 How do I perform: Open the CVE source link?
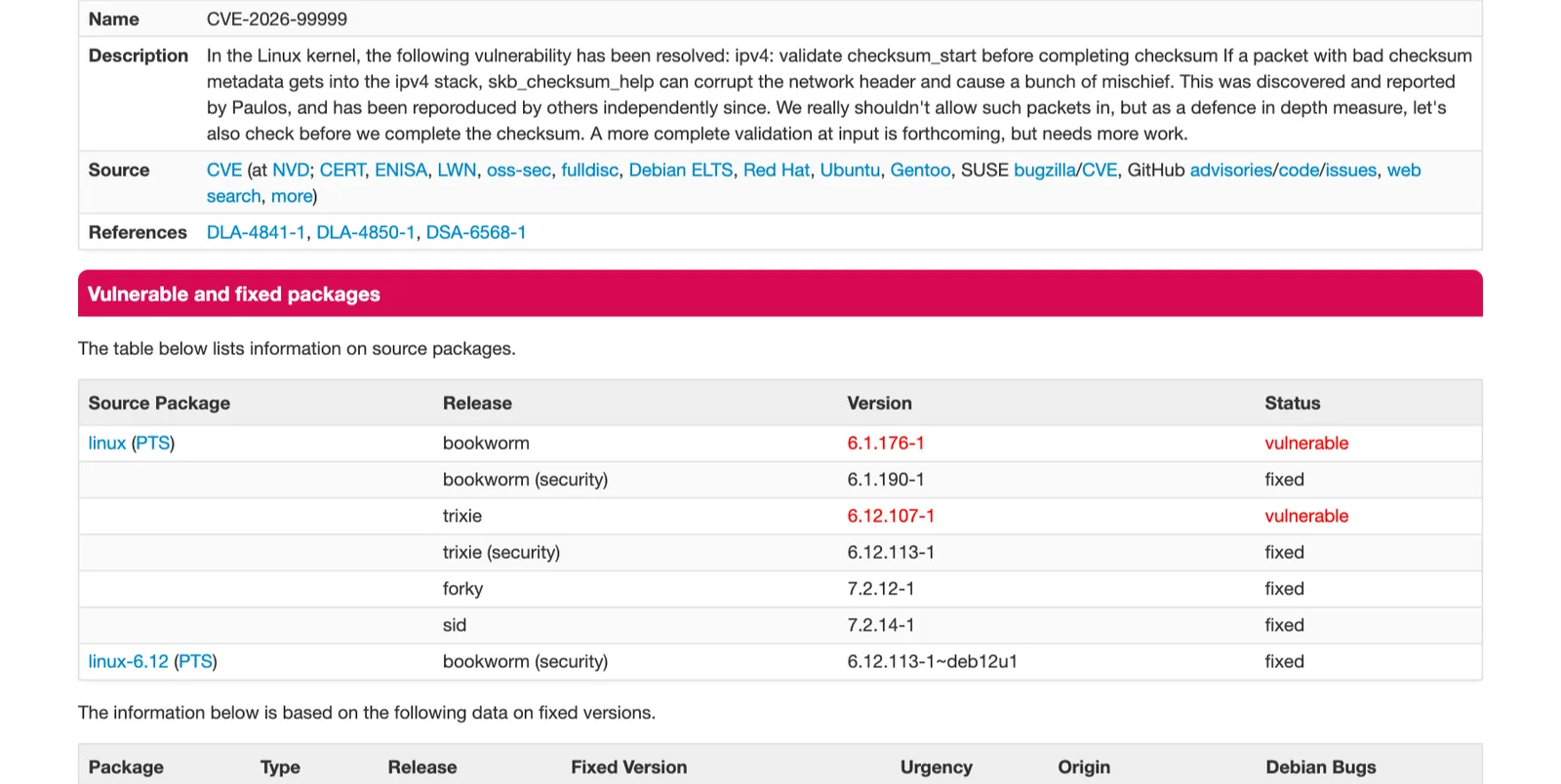[x=223, y=170]
